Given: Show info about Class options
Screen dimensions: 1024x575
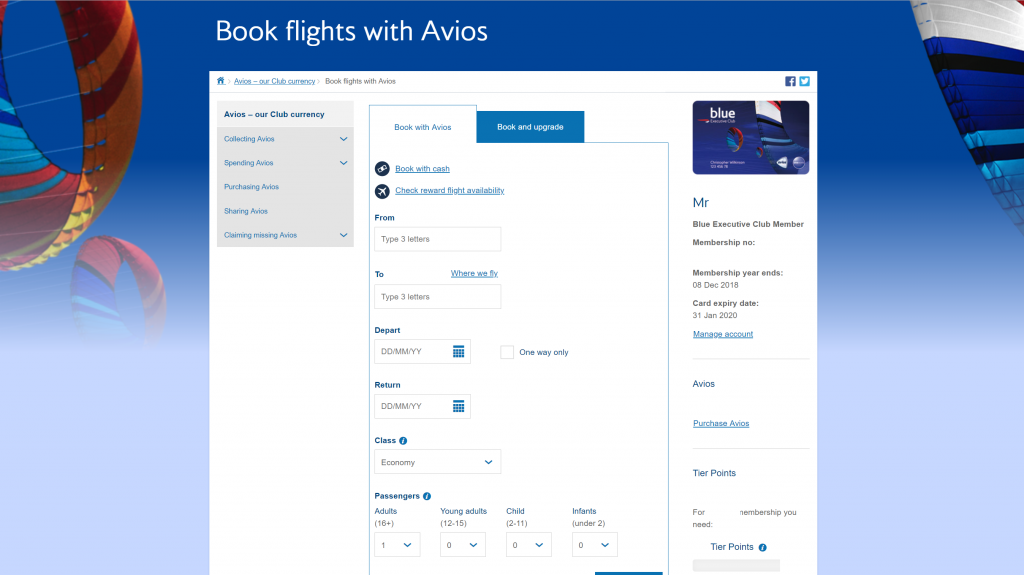Looking at the screenshot, I should click(403, 441).
